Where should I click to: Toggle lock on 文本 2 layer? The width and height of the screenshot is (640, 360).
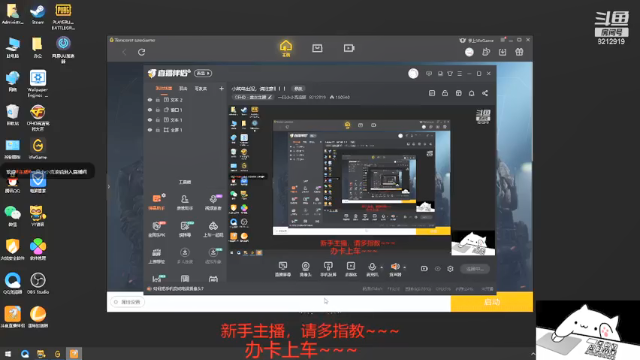[158, 100]
